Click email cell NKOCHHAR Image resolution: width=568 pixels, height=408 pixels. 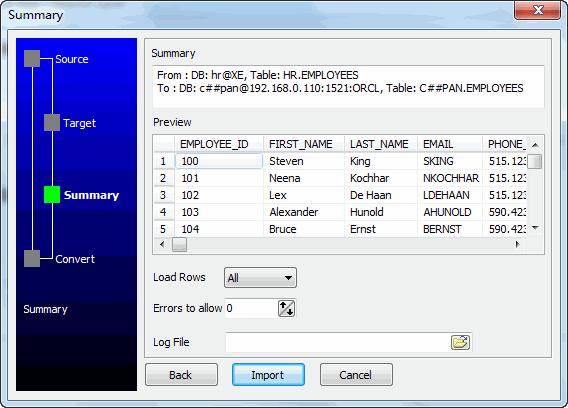pyautogui.click(x=450, y=178)
